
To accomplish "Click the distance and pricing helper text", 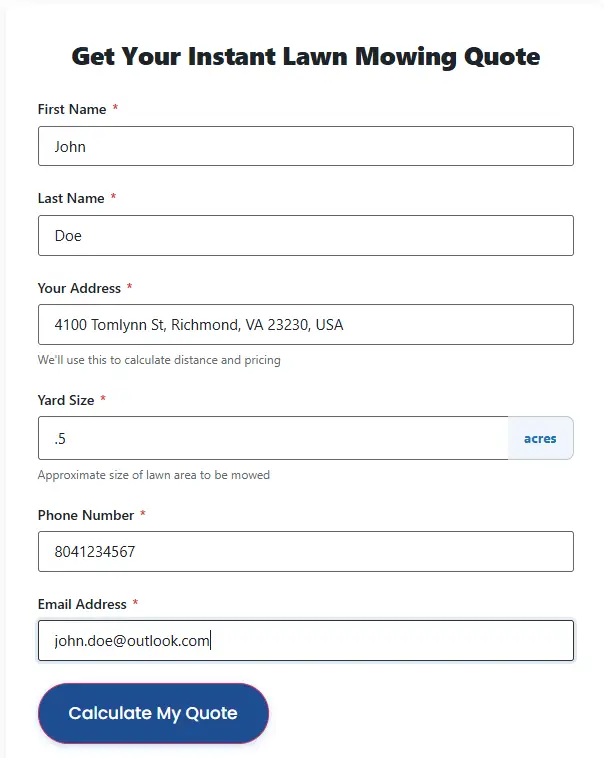I will [159, 360].
